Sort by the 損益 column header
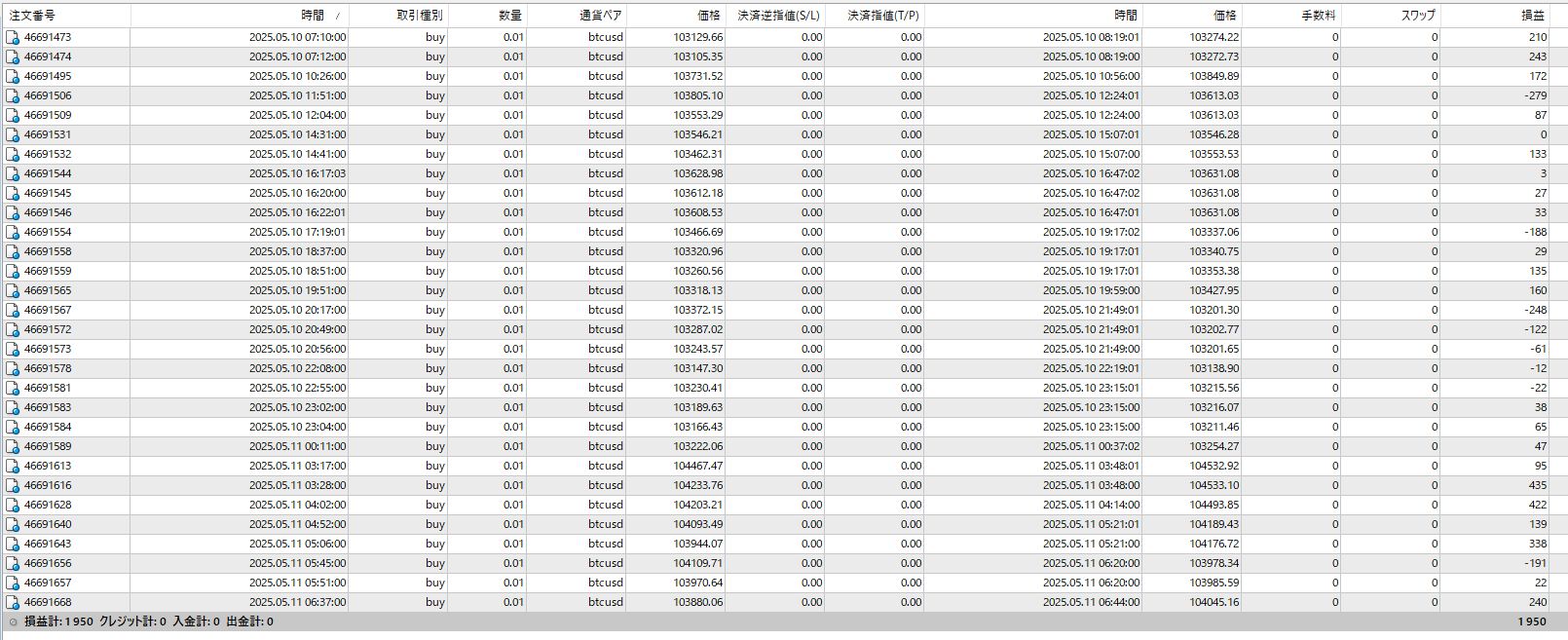 pos(1533,16)
